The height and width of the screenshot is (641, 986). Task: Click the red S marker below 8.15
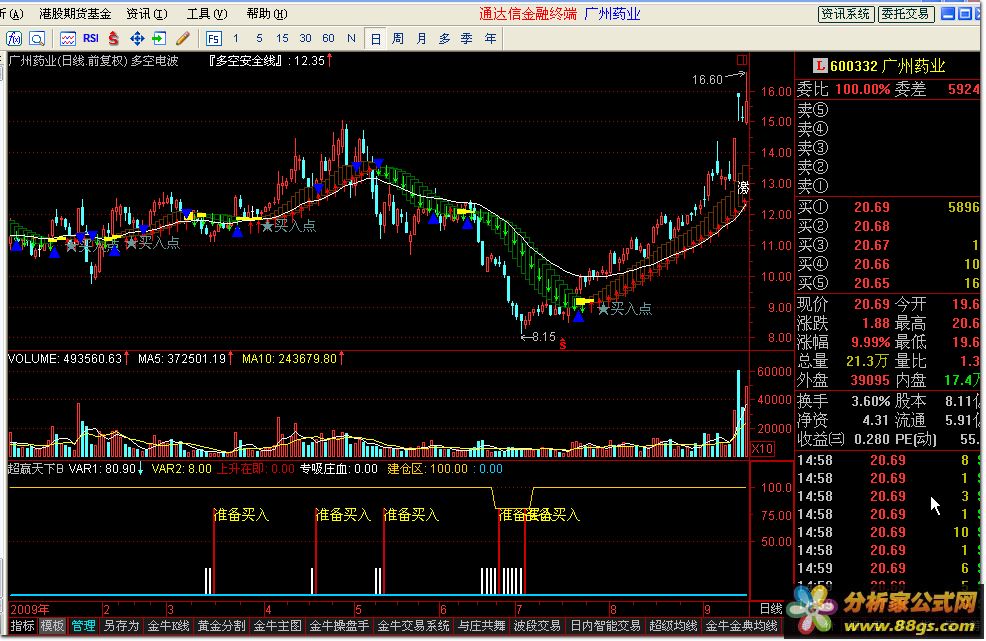click(563, 345)
